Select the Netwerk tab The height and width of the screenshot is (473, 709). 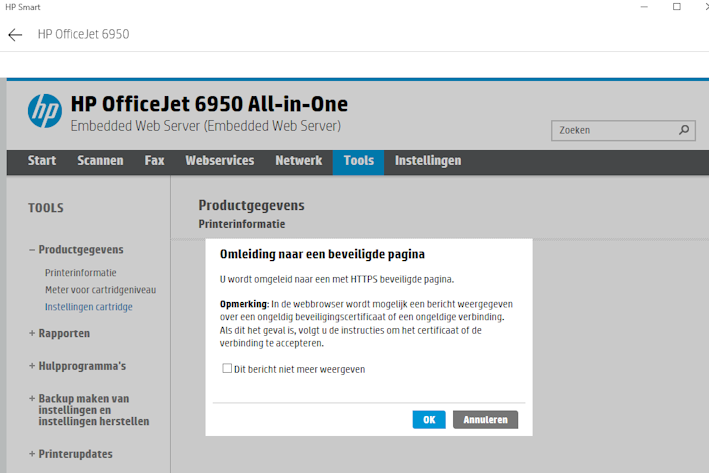tap(299, 161)
